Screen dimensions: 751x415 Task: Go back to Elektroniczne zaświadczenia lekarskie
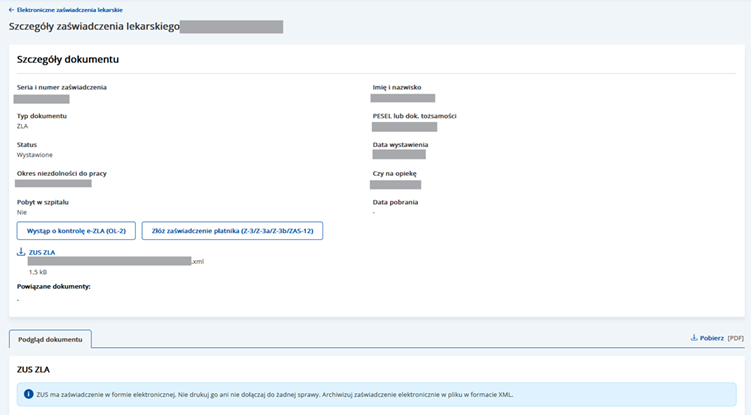pyautogui.click(x=70, y=9)
